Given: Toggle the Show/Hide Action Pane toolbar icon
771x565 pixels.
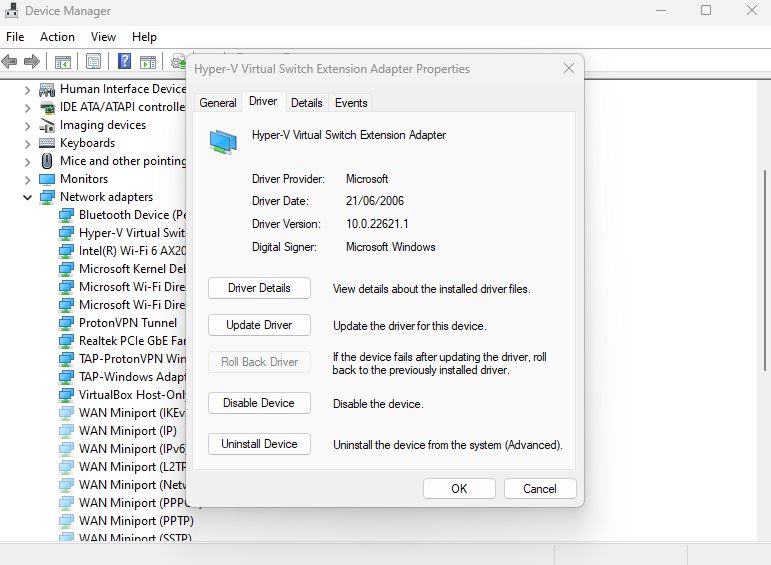Looking at the screenshot, I should (x=148, y=62).
